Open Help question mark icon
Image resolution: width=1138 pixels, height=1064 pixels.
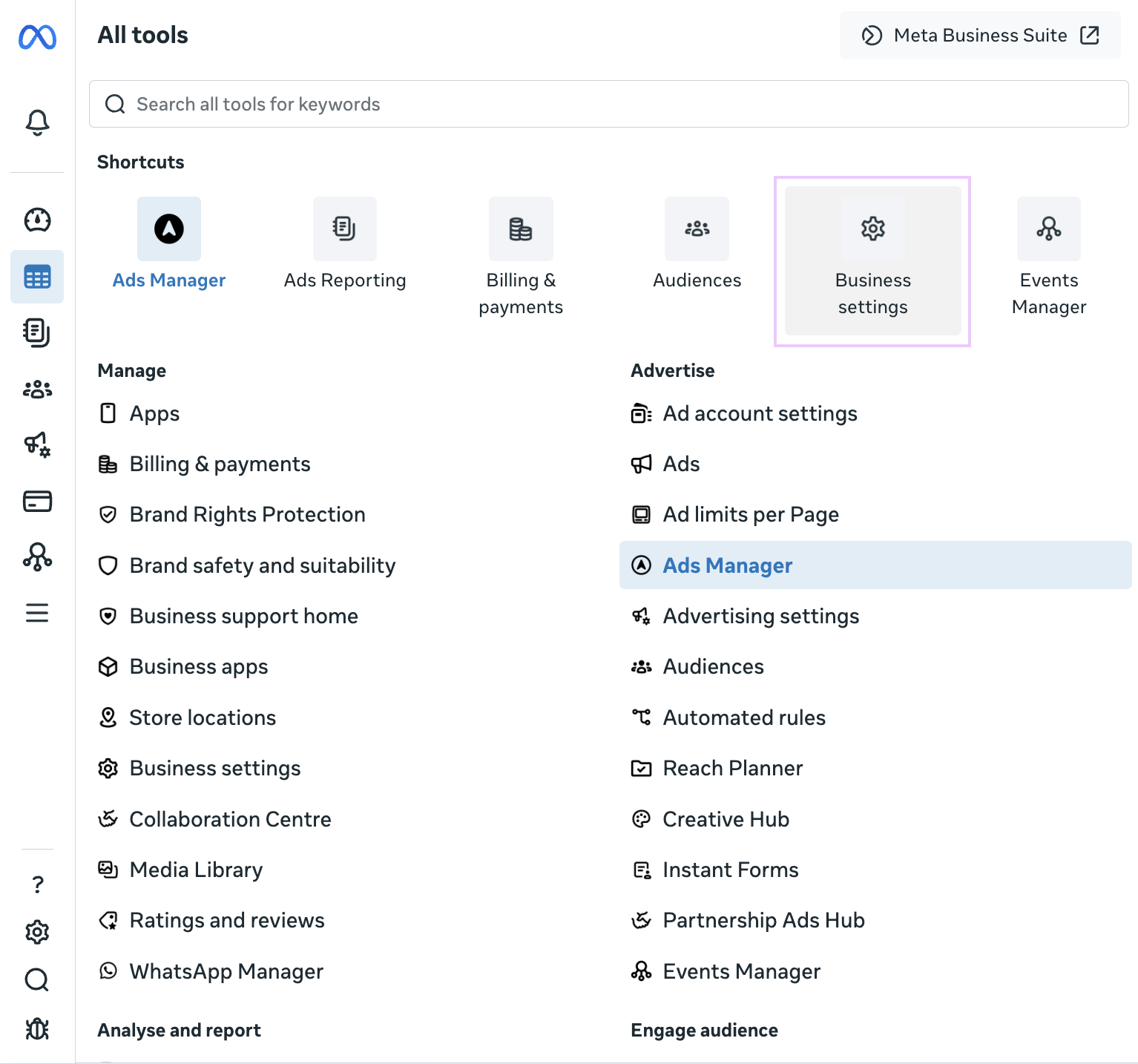[37, 884]
